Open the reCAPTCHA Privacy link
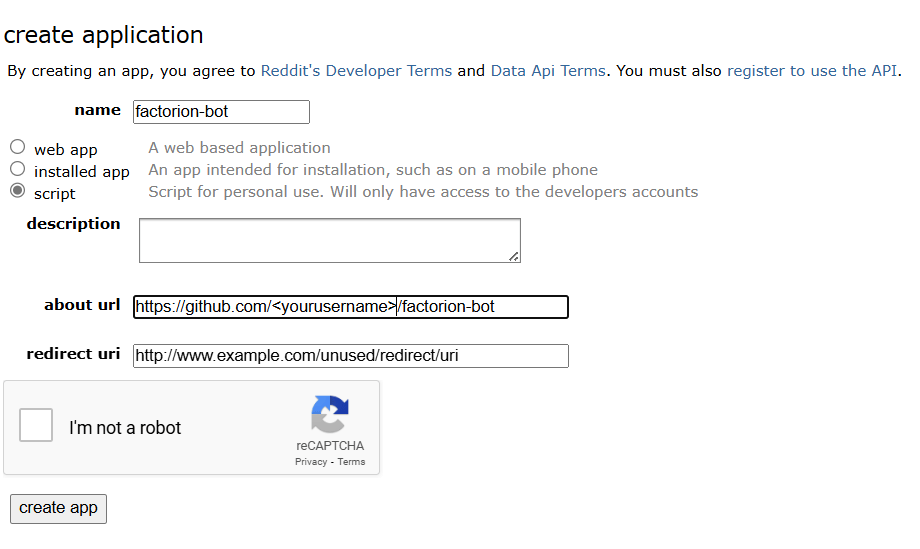Viewport: 920px width, 549px height. pos(310,462)
